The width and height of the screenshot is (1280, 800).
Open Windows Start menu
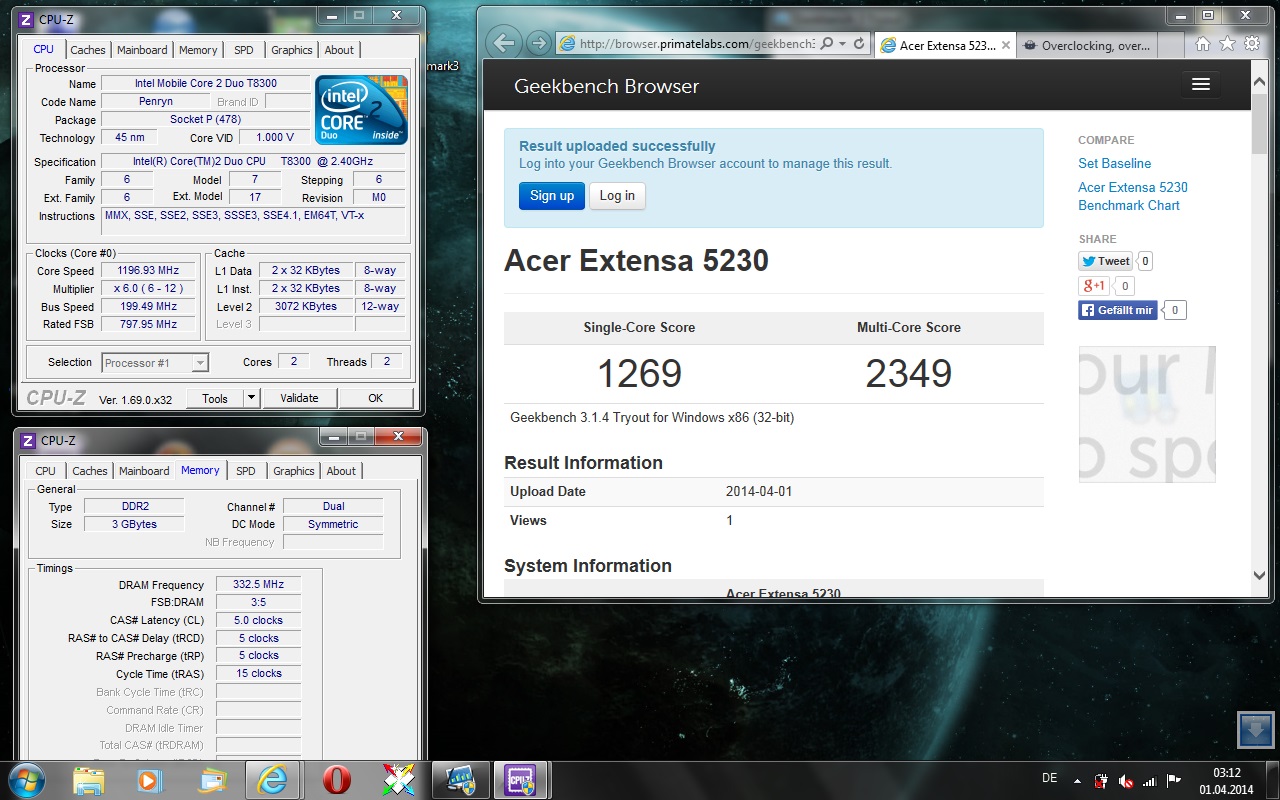[x=26, y=779]
